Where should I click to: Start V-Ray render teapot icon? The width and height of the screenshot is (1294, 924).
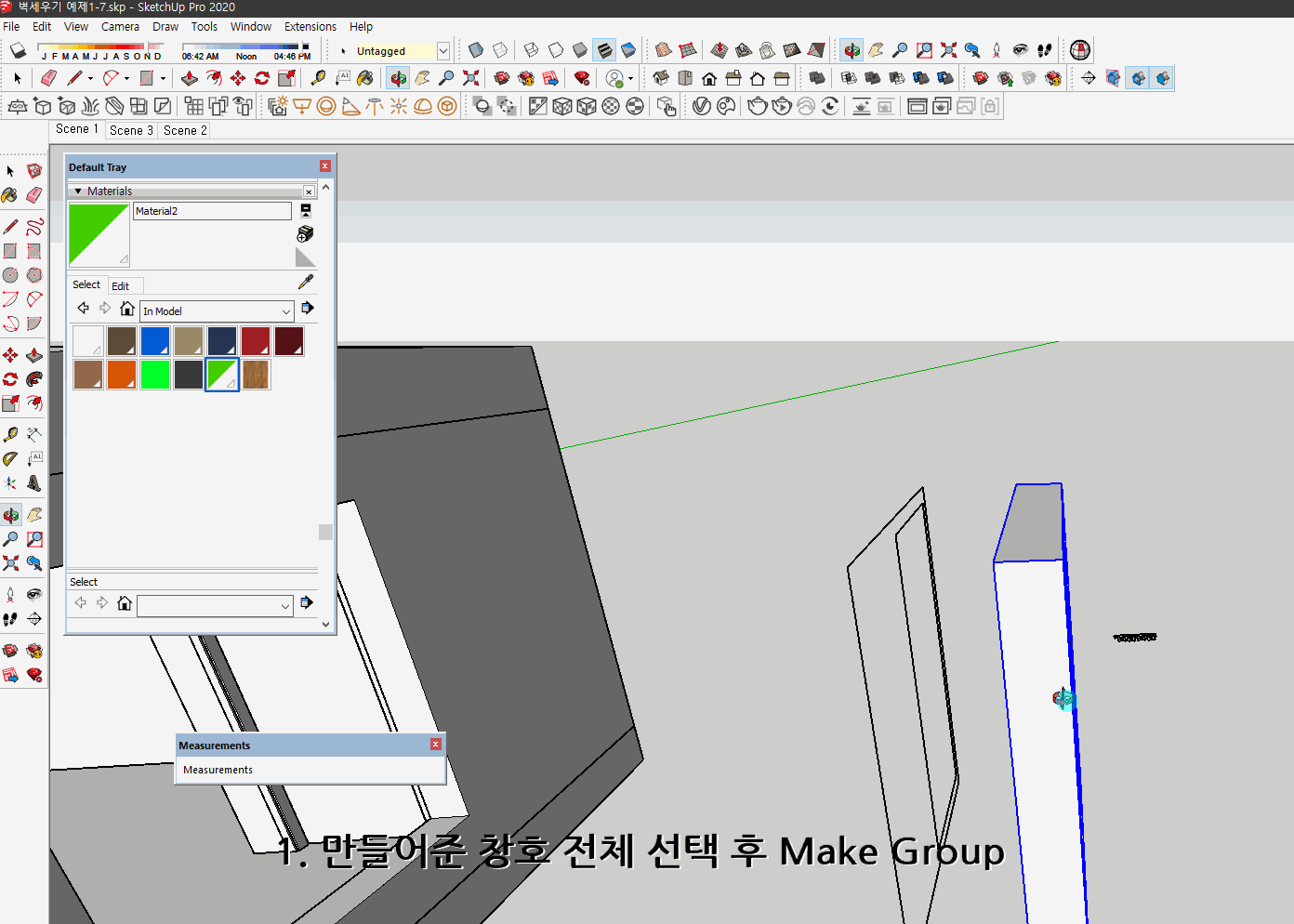[758, 106]
